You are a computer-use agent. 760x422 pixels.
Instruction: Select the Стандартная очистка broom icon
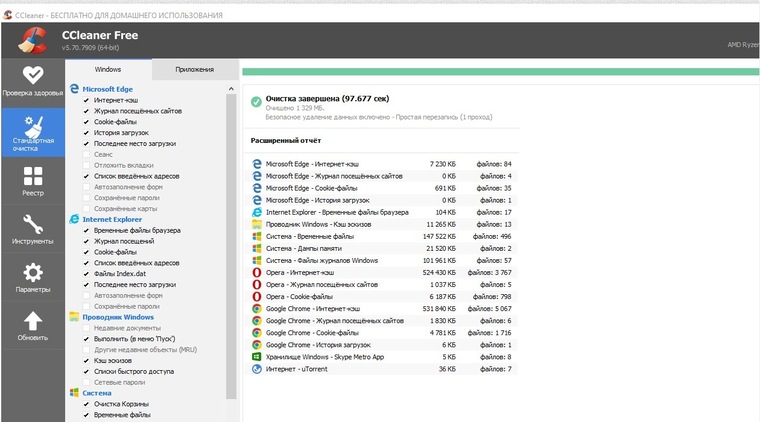click(33, 126)
